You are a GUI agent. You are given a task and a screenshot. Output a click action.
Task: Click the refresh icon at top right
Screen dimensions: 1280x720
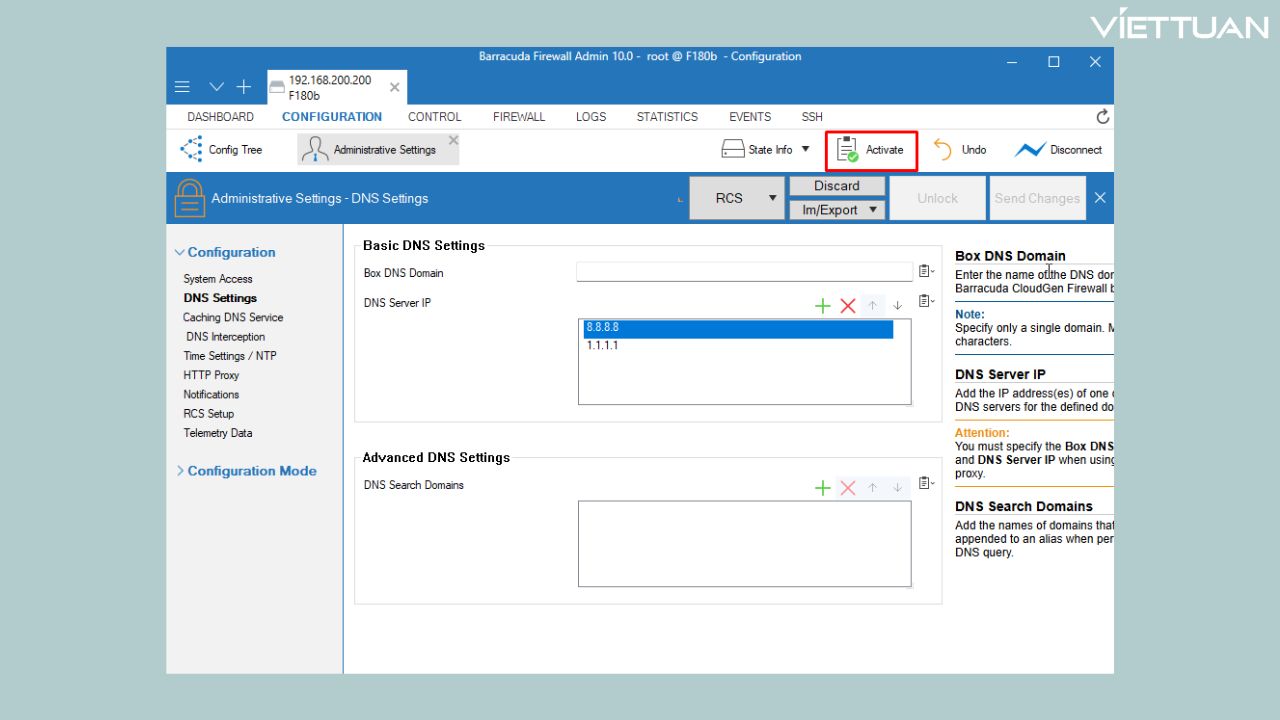tap(1103, 117)
